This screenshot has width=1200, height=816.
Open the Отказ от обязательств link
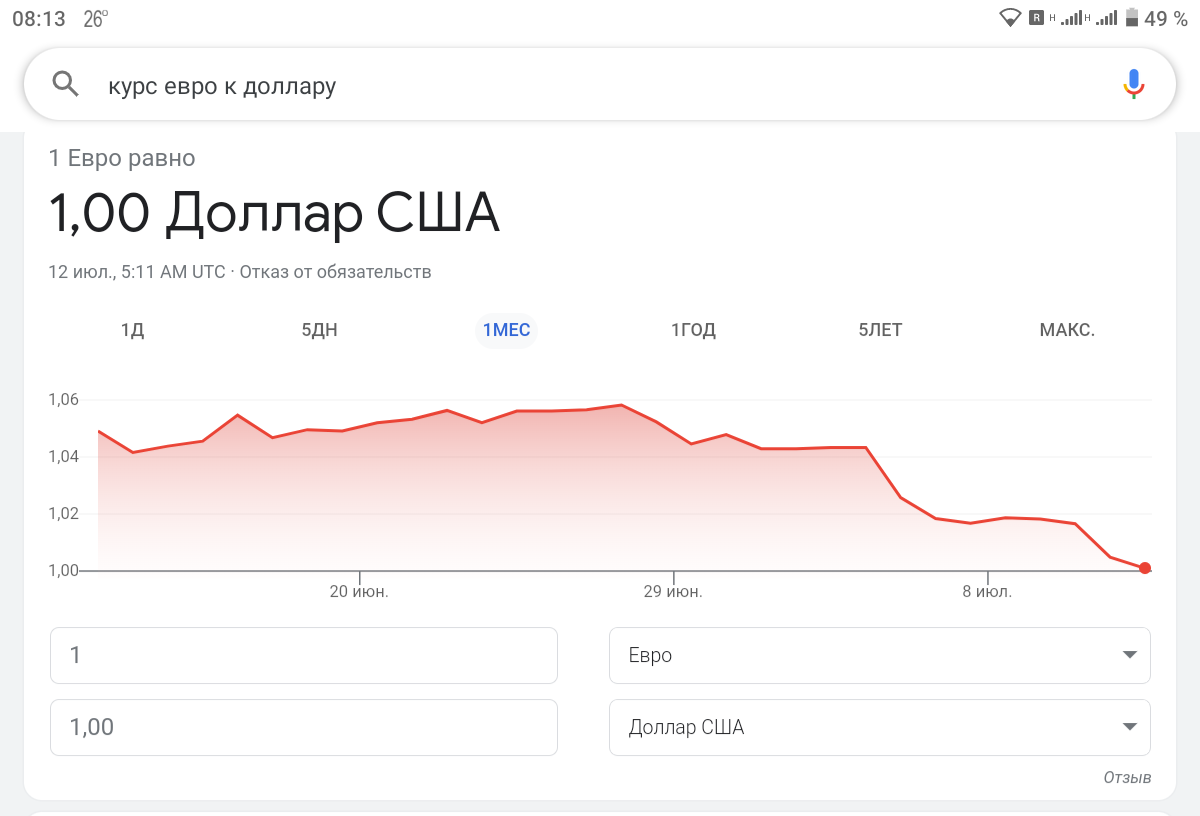click(x=335, y=272)
